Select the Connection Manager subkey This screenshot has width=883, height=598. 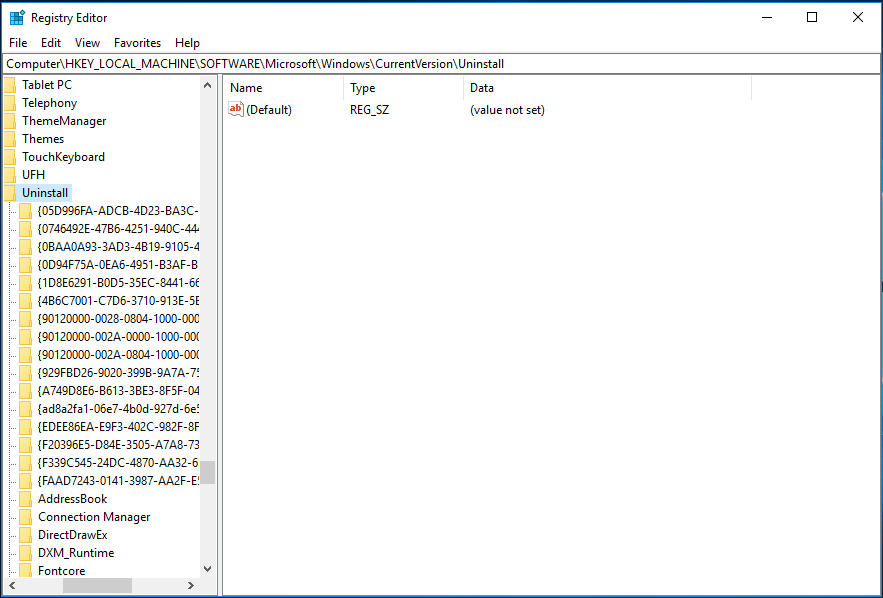pyautogui.click(x=94, y=517)
